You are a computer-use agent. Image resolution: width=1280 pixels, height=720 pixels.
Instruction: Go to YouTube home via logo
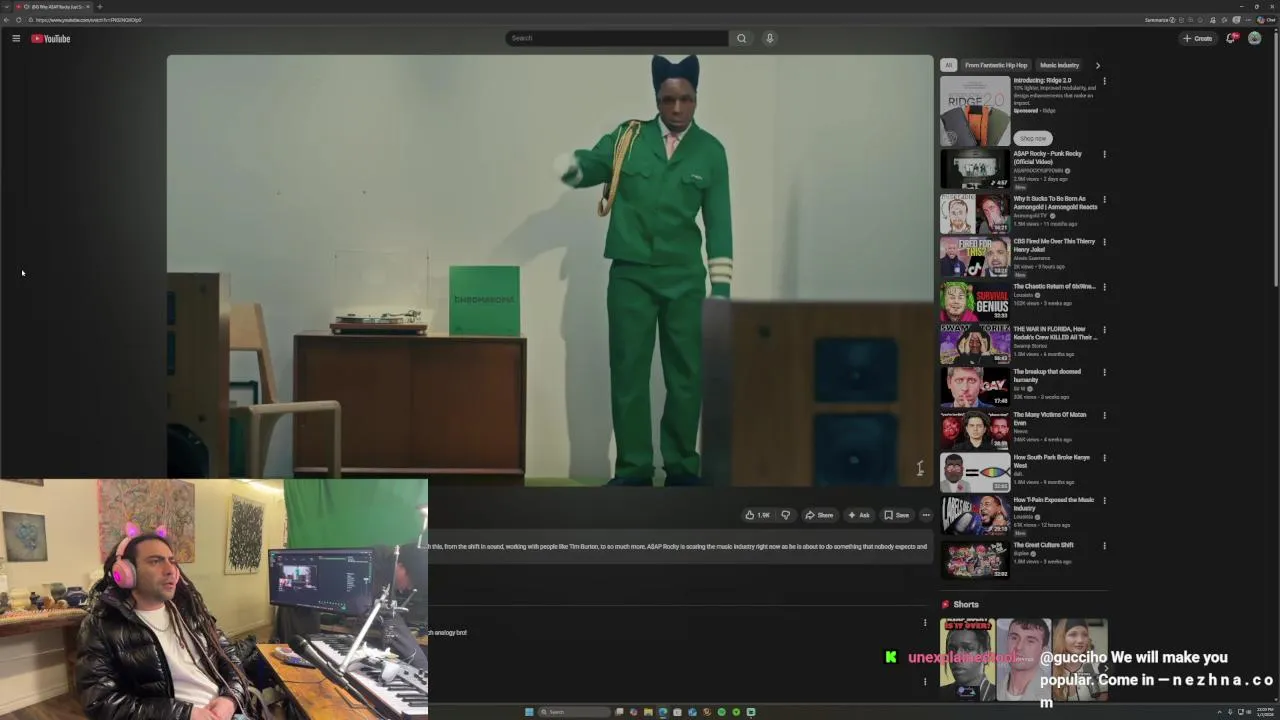(50, 38)
